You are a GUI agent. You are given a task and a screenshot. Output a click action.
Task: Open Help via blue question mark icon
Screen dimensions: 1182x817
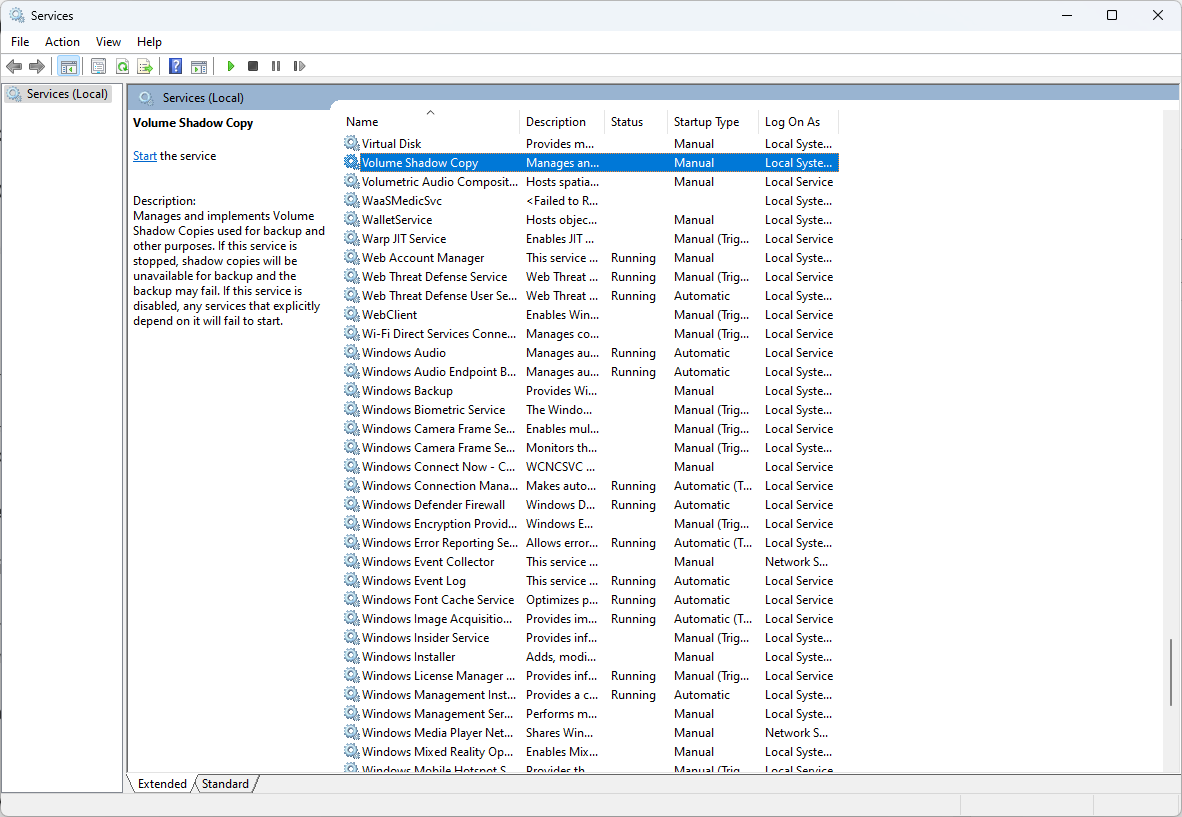[175, 66]
